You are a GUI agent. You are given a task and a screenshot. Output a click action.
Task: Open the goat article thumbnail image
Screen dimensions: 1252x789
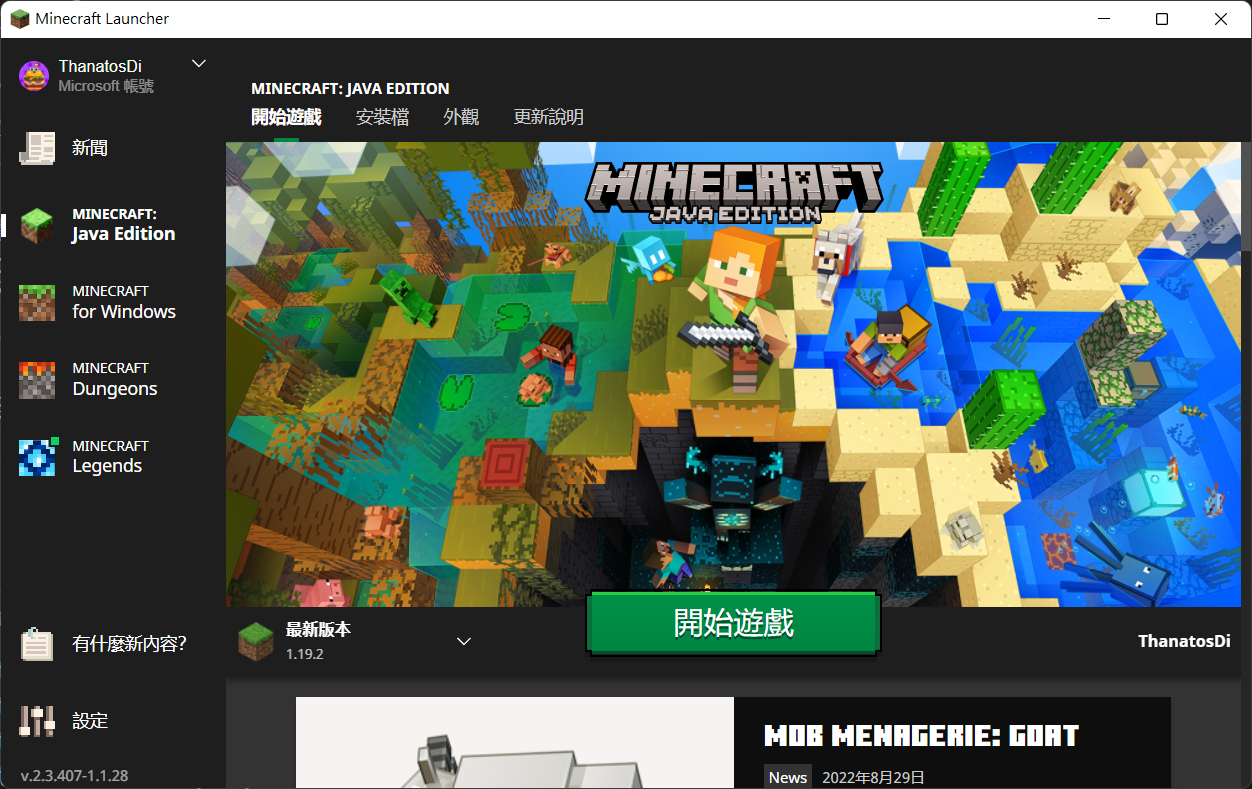515,743
